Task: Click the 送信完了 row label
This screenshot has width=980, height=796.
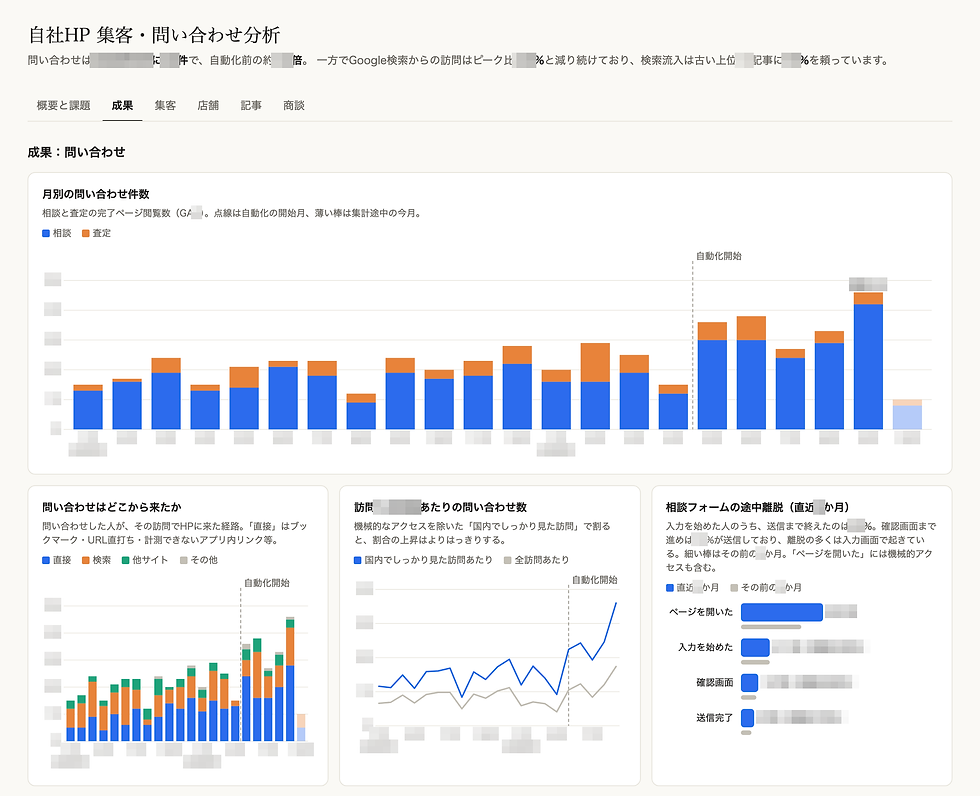Action: coord(714,718)
